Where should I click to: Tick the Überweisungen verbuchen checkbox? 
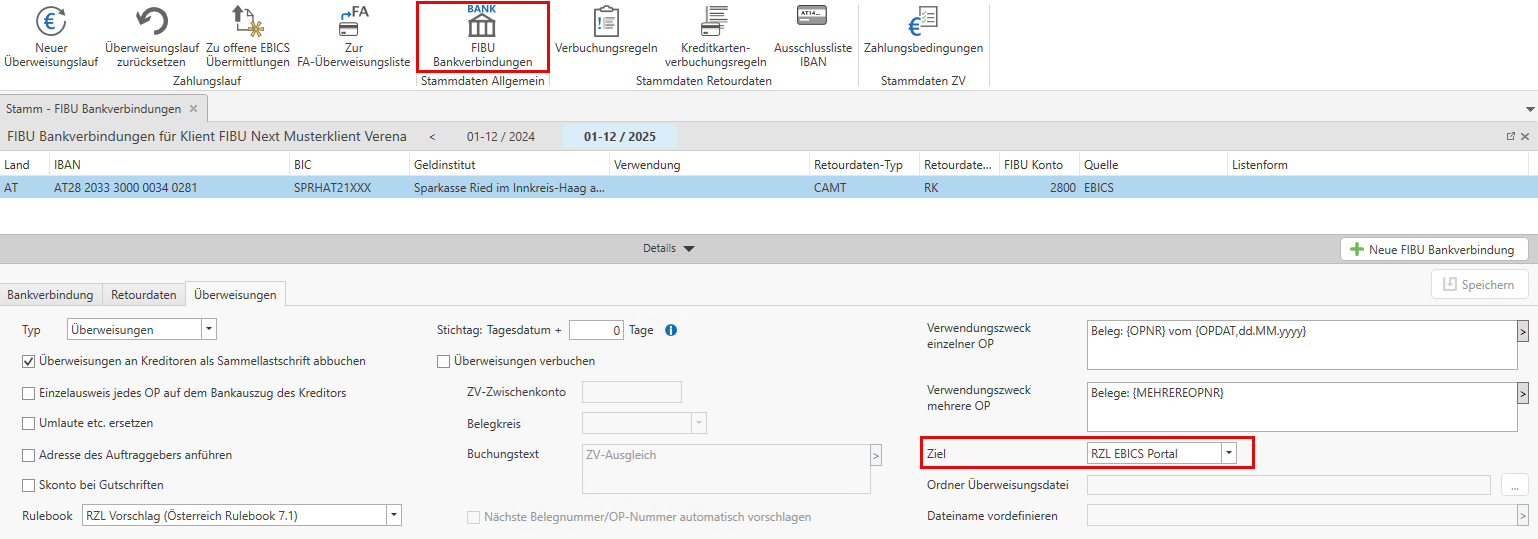click(x=444, y=361)
